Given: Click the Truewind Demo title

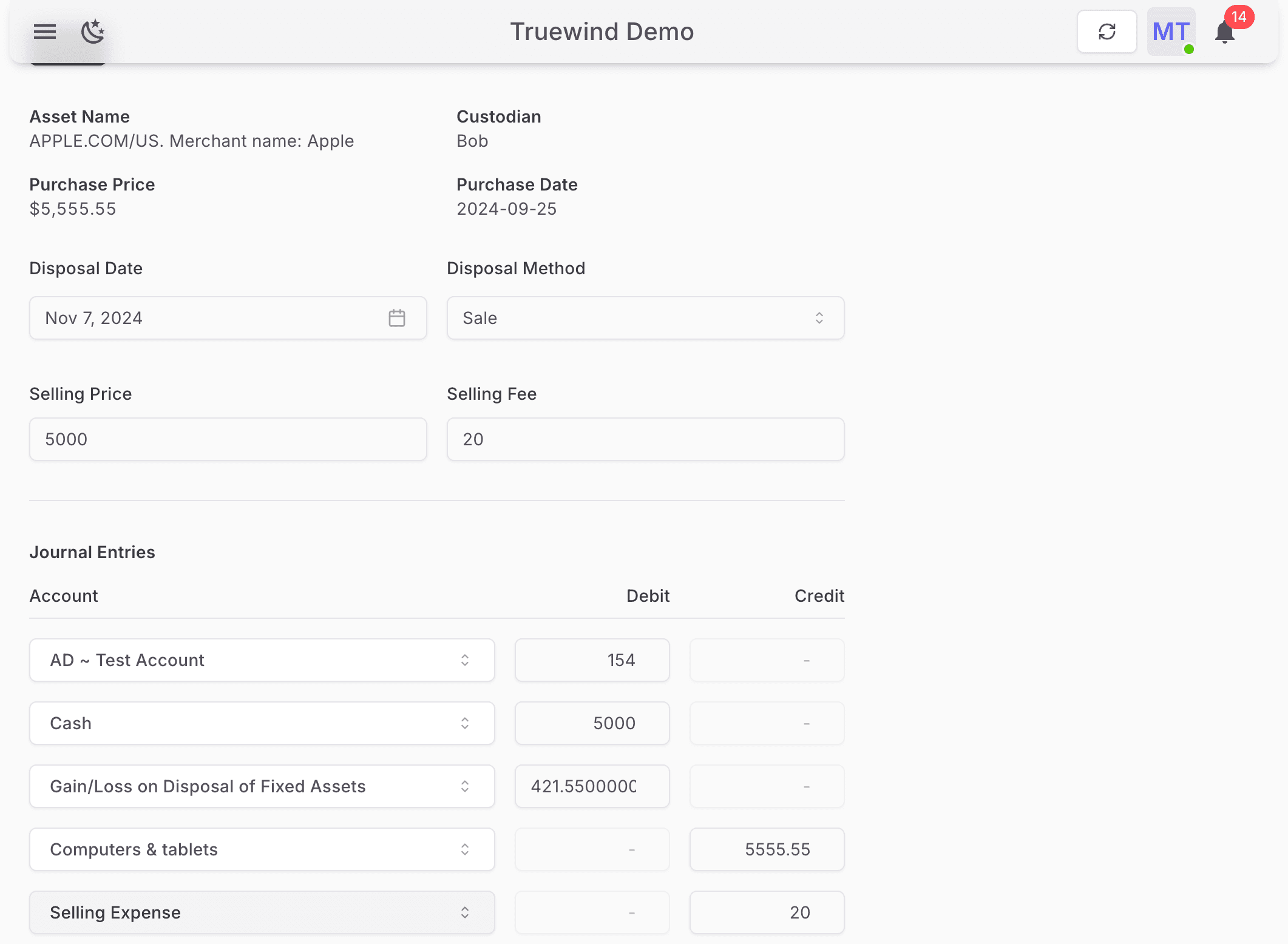Looking at the screenshot, I should point(602,32).
